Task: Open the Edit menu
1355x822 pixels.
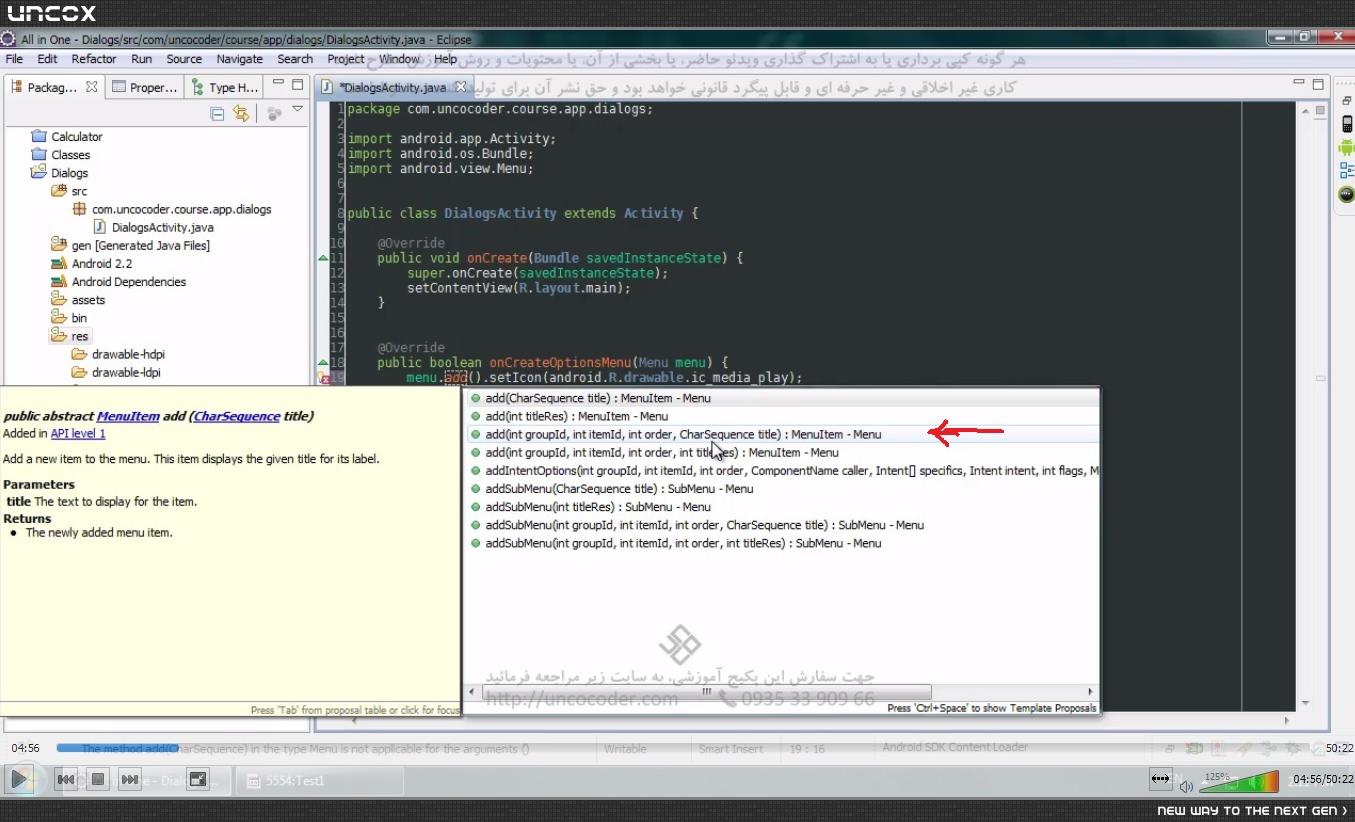Action: [x=47, y=59]
